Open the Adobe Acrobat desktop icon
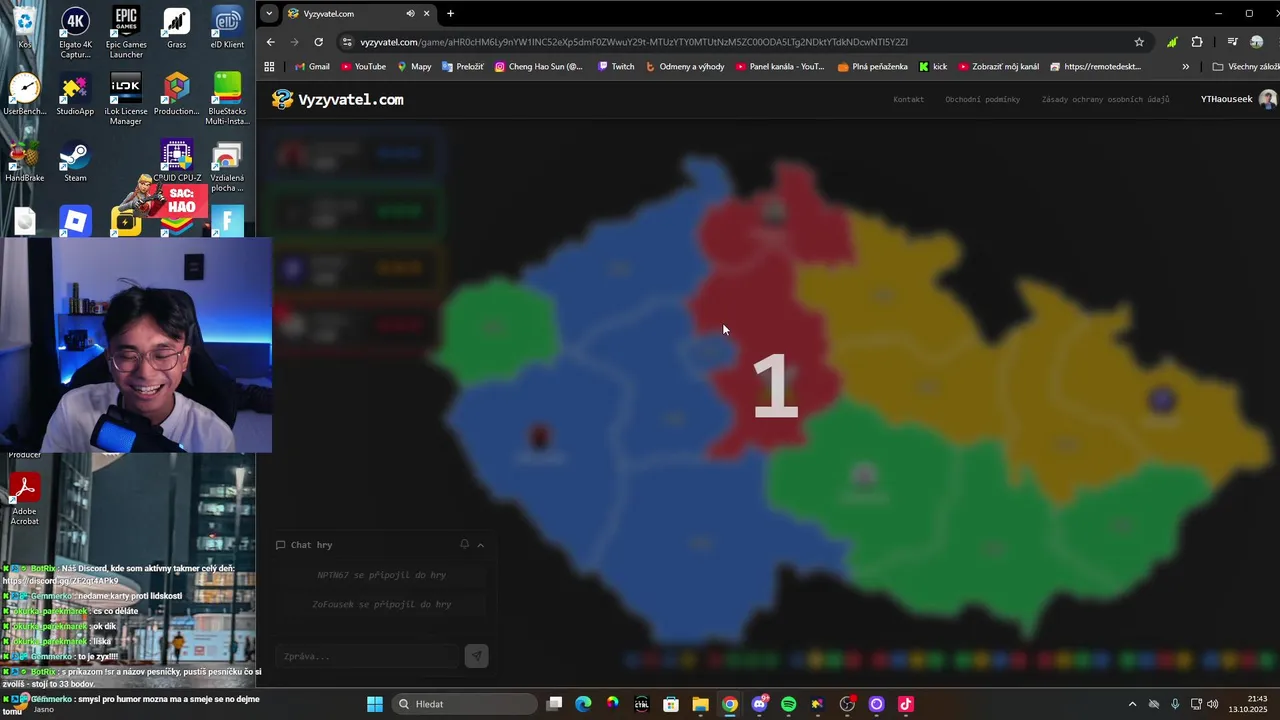The height and width of the screenshot is (720, 1280). [x=24, y=498]
